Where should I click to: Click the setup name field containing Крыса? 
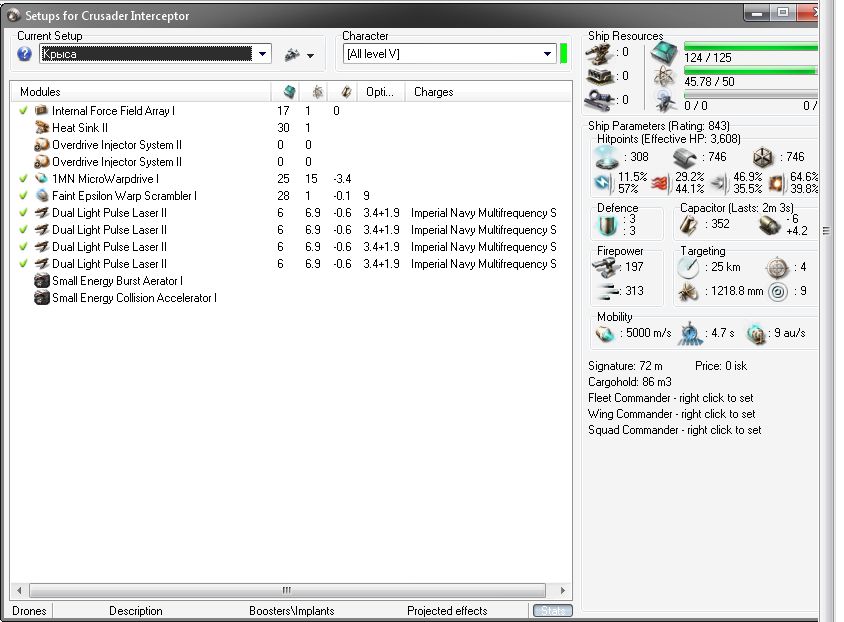pyautogui.click(x=146, y=54)
